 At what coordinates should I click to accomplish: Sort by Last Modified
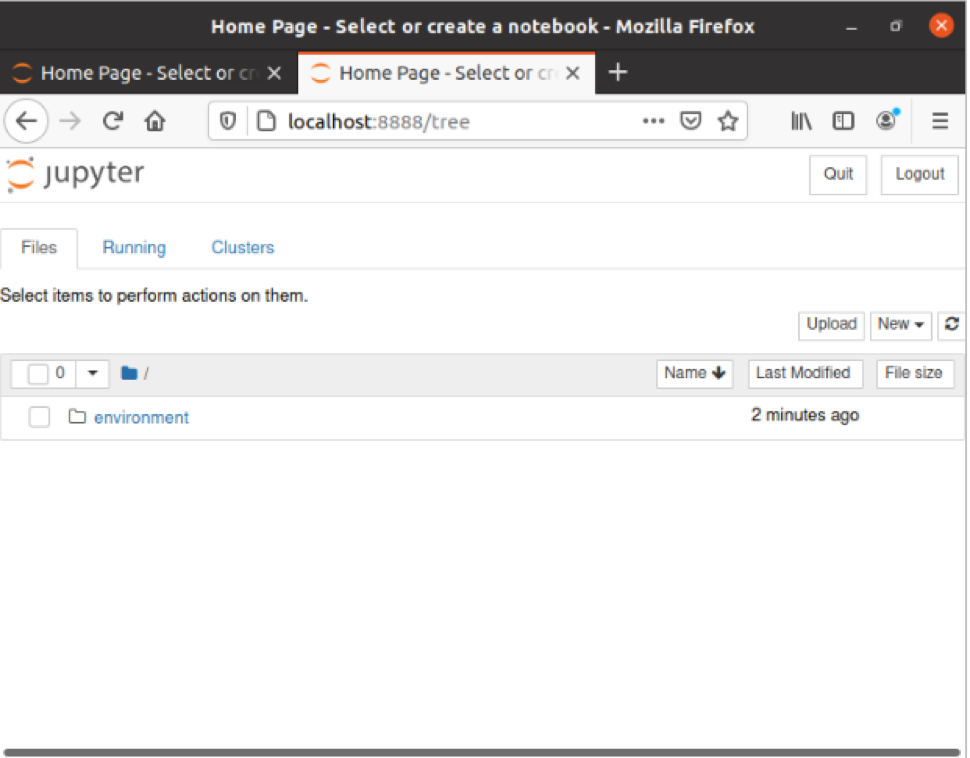tap(805, 373)
